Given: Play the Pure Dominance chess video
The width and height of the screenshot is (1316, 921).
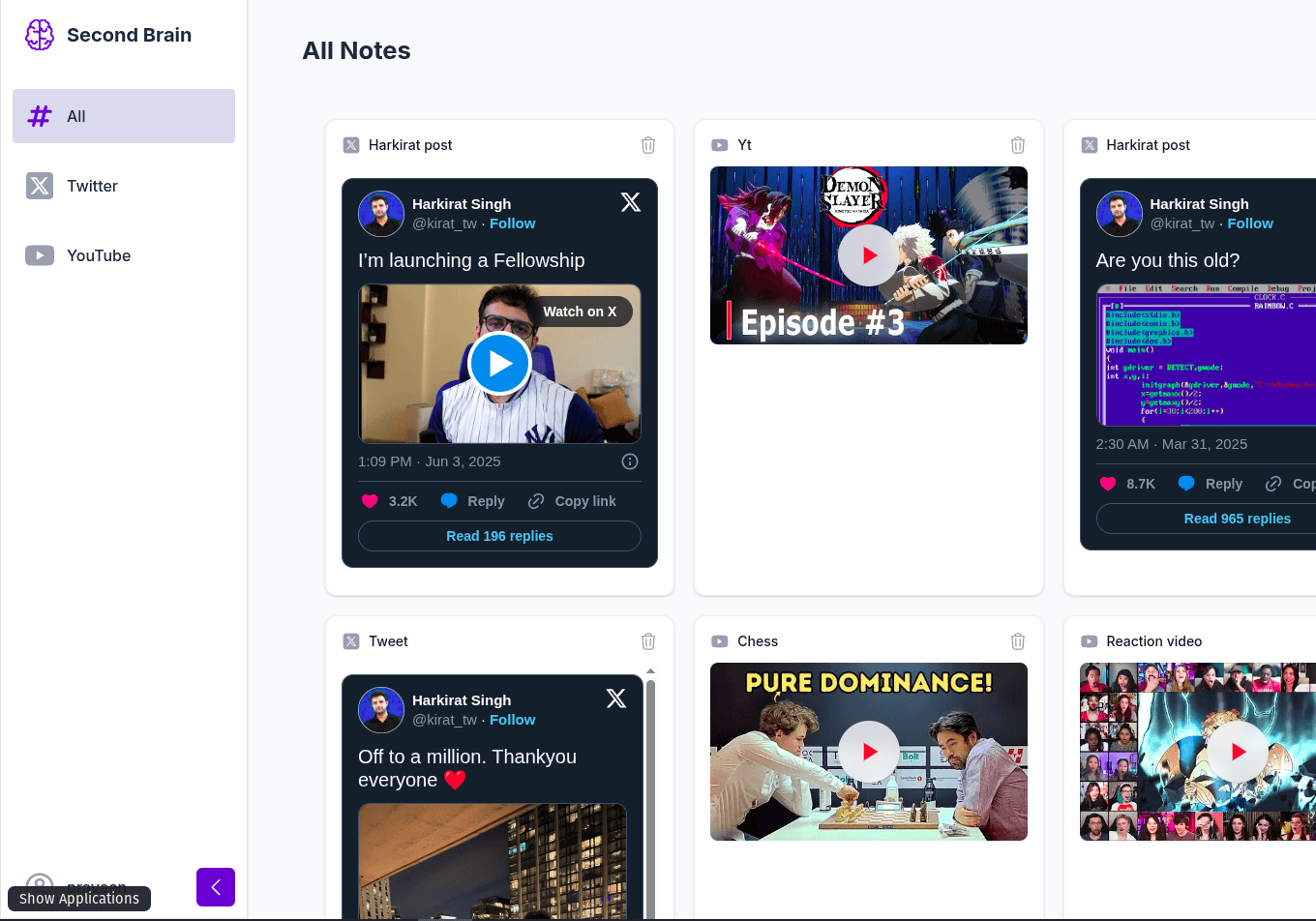Looking at the screenshot, I should pyautogui.click(x=868, y=752).
